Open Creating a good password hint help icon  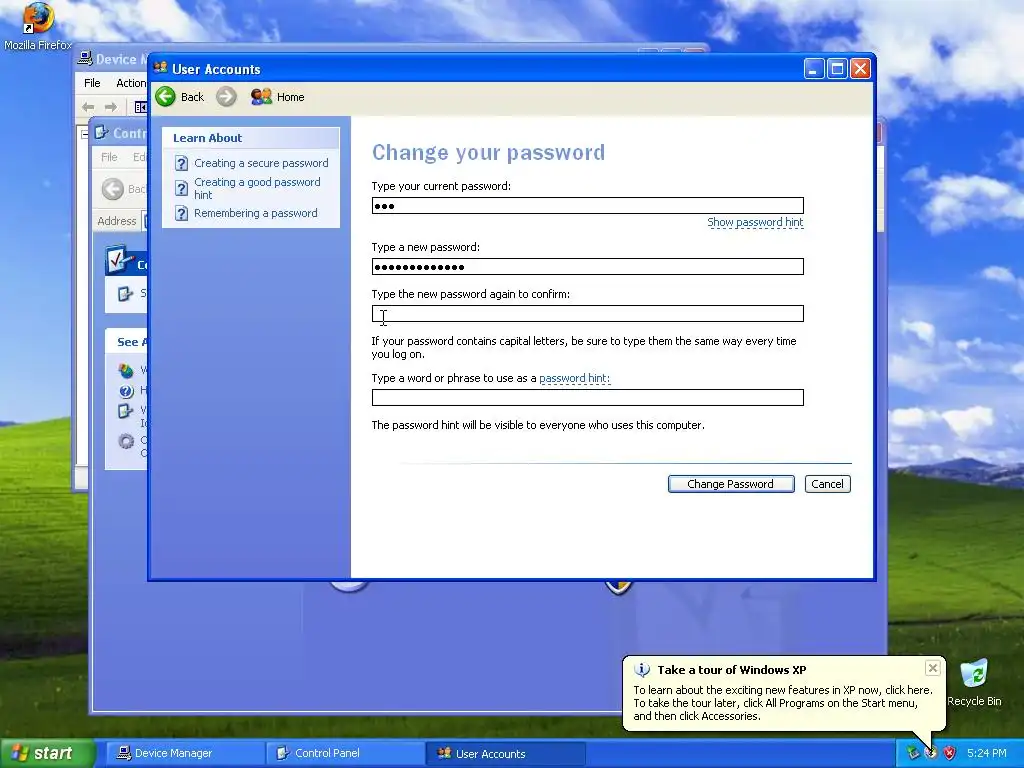click(x=182, y=189)
